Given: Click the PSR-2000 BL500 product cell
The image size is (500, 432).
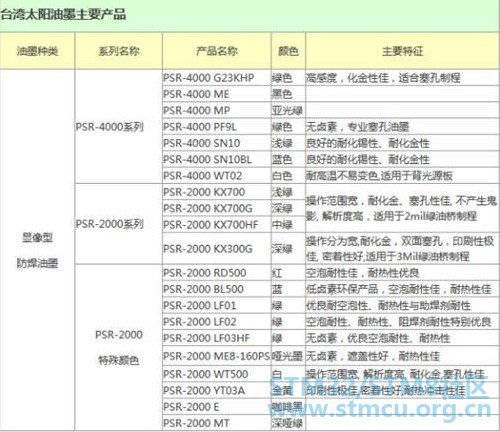Looking at the screenshot, I should (217, 289).
